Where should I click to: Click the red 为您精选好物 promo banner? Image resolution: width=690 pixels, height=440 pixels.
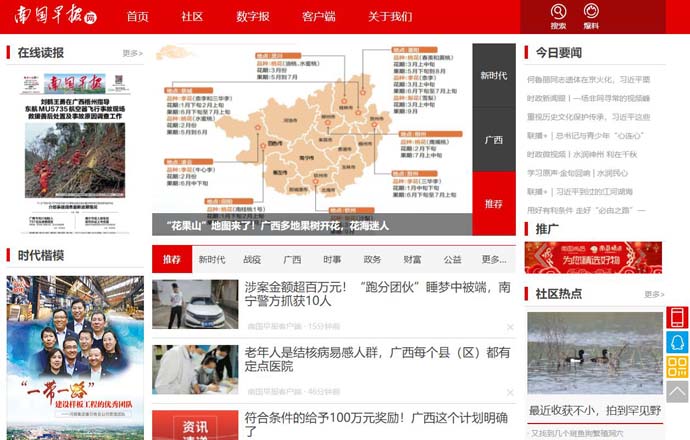click(x=593, y=257)
